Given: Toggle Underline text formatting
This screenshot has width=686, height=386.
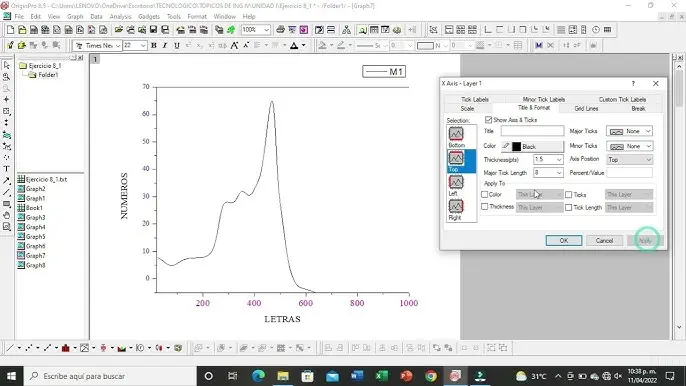Looking at the screenshot, I should (x=177, y=46).
